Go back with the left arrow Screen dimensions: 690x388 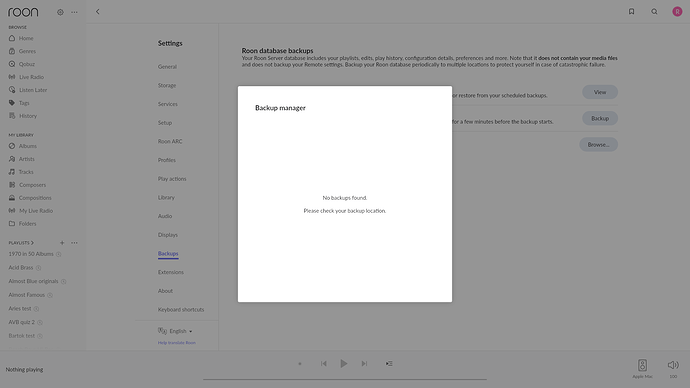(x=98, y=12)
